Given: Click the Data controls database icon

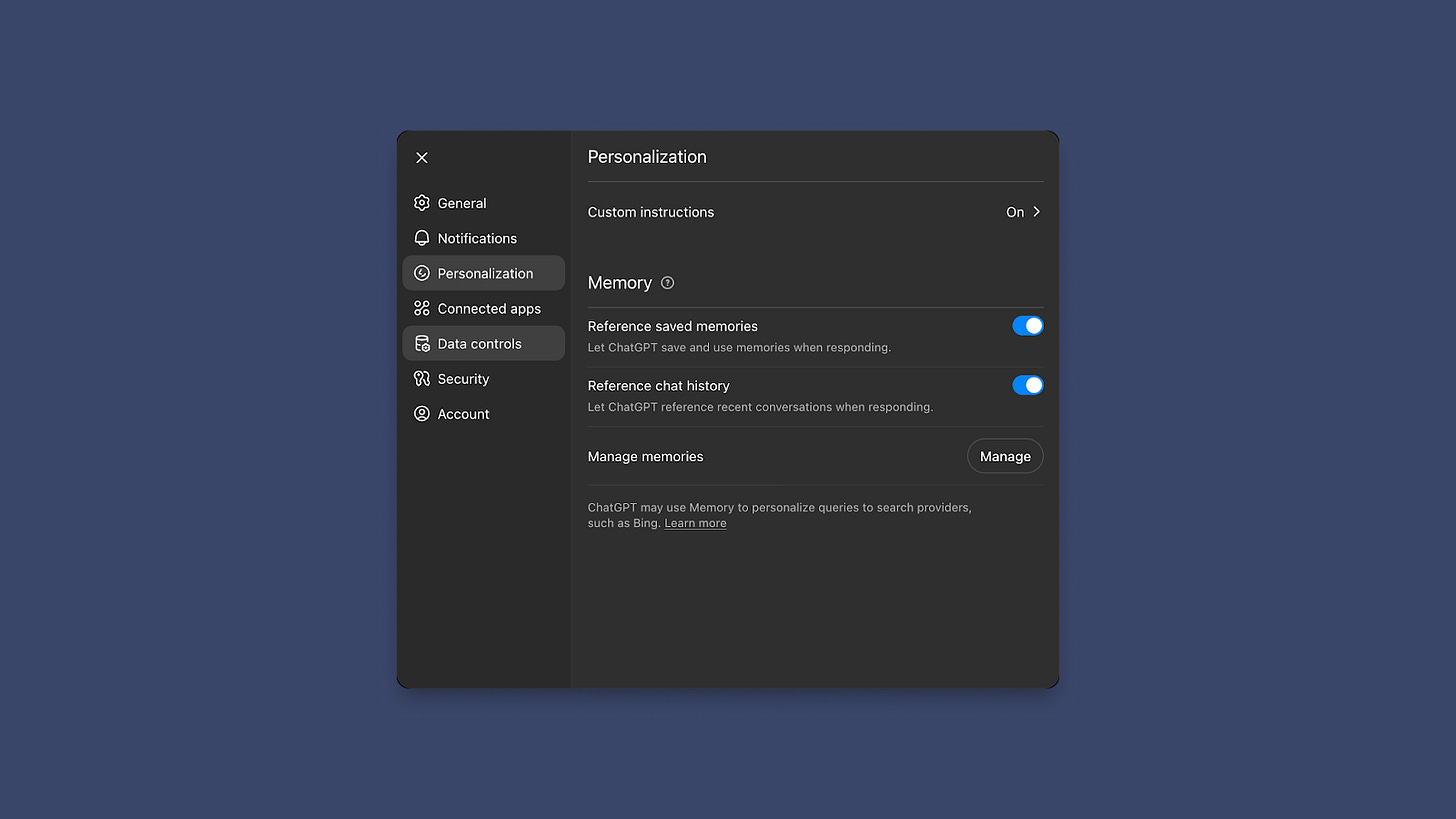Looking at the screenshot, I should click(421, 343).
